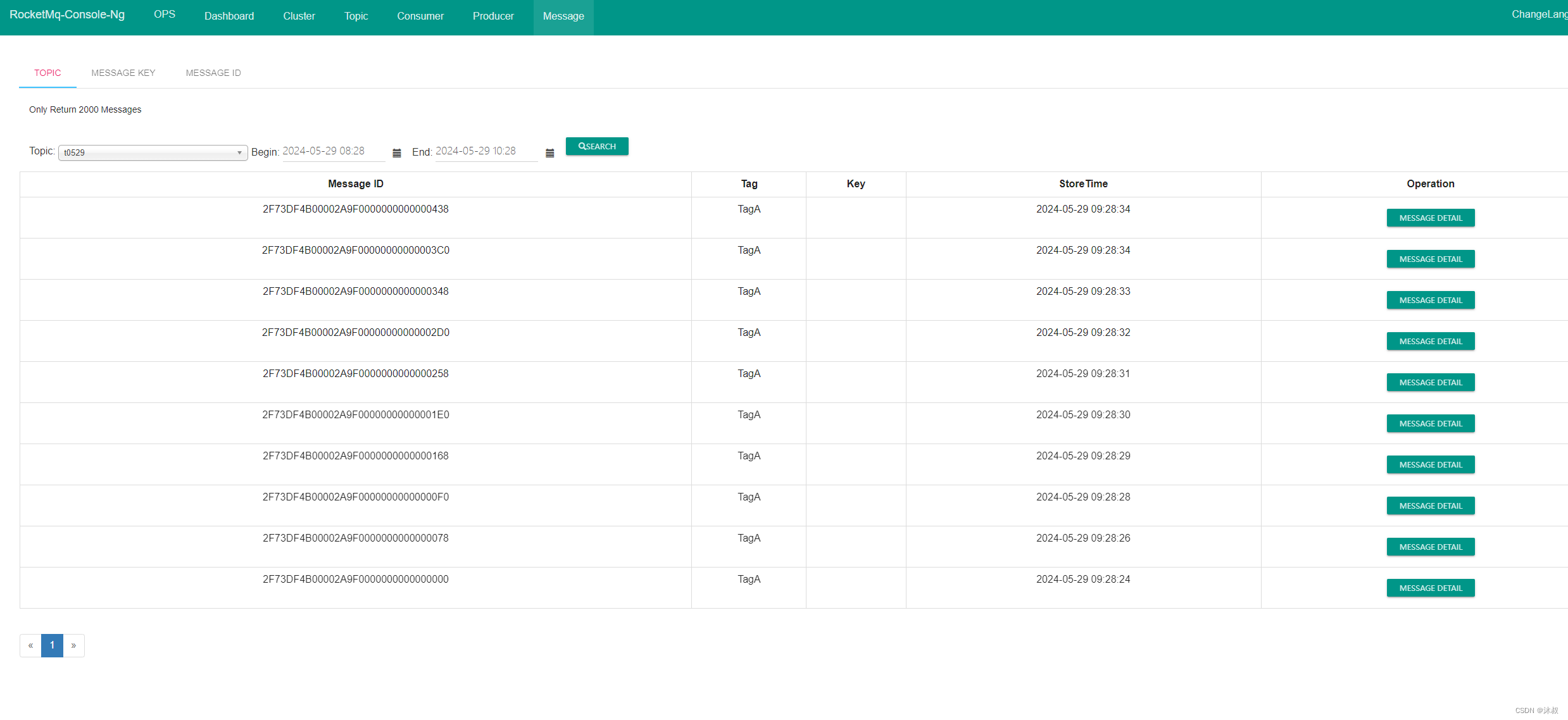Open Message Detail for ID ending 02D0
The width and height of the screenshot is (1568, 720).
(1431, 341)
